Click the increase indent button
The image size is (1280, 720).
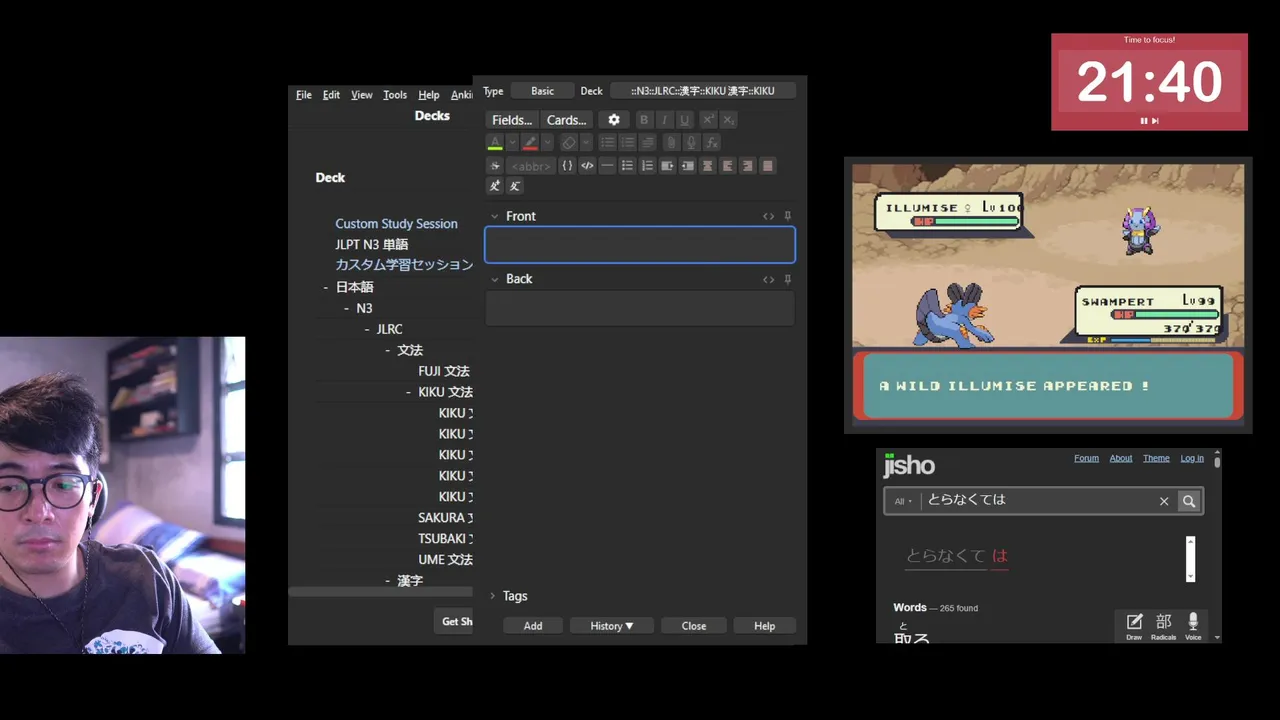667,166
